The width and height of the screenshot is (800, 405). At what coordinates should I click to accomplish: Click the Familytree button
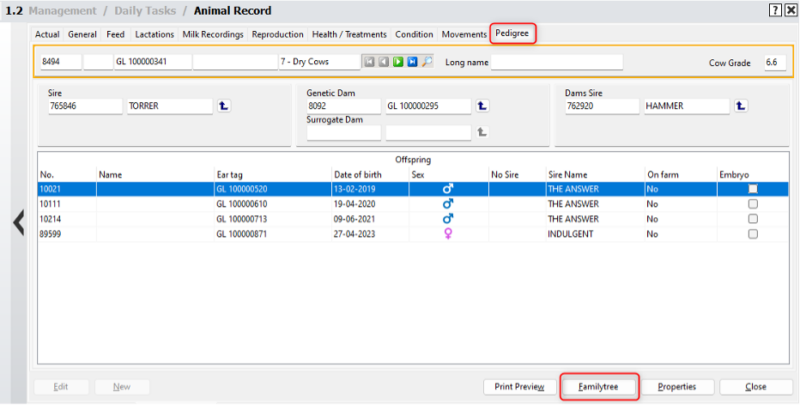[598, 386]
